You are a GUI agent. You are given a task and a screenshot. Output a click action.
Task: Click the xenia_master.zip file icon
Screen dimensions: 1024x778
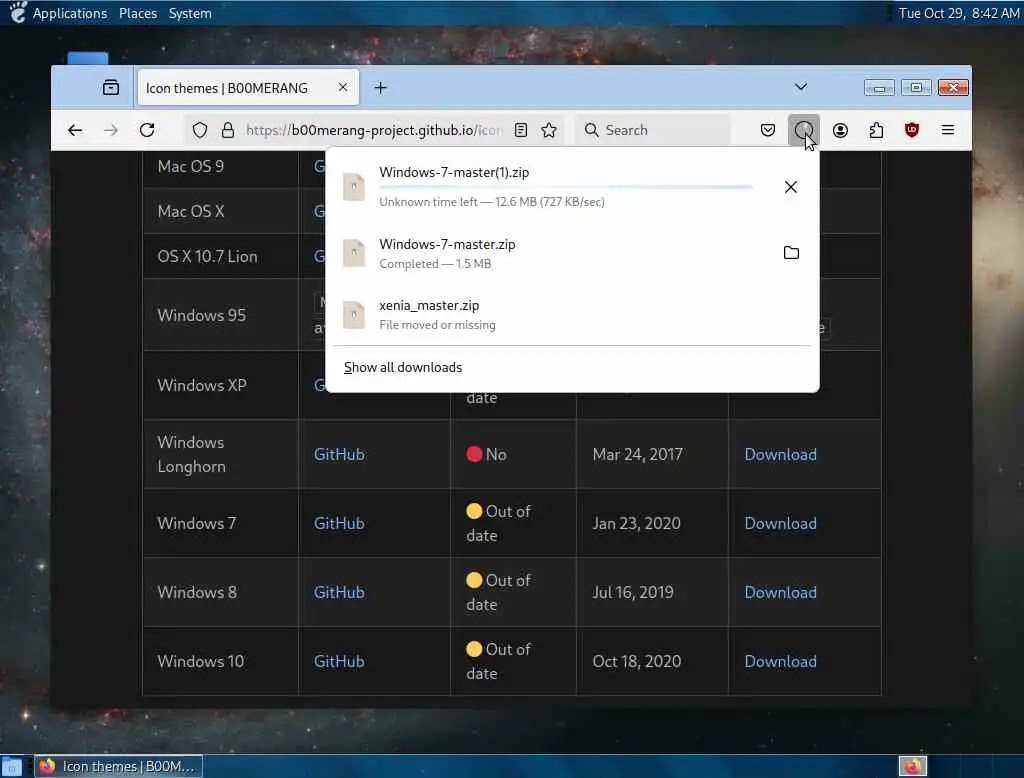354,314
